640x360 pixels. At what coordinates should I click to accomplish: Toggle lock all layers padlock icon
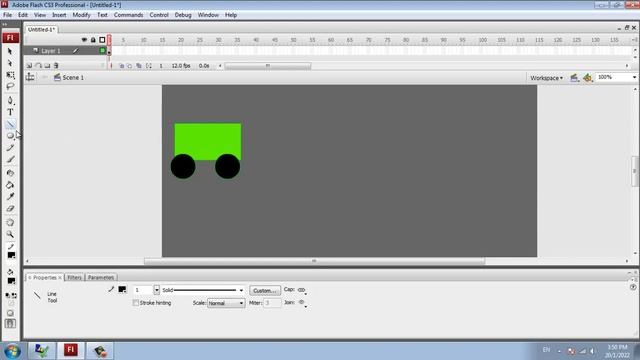click(x=93, y=40)
